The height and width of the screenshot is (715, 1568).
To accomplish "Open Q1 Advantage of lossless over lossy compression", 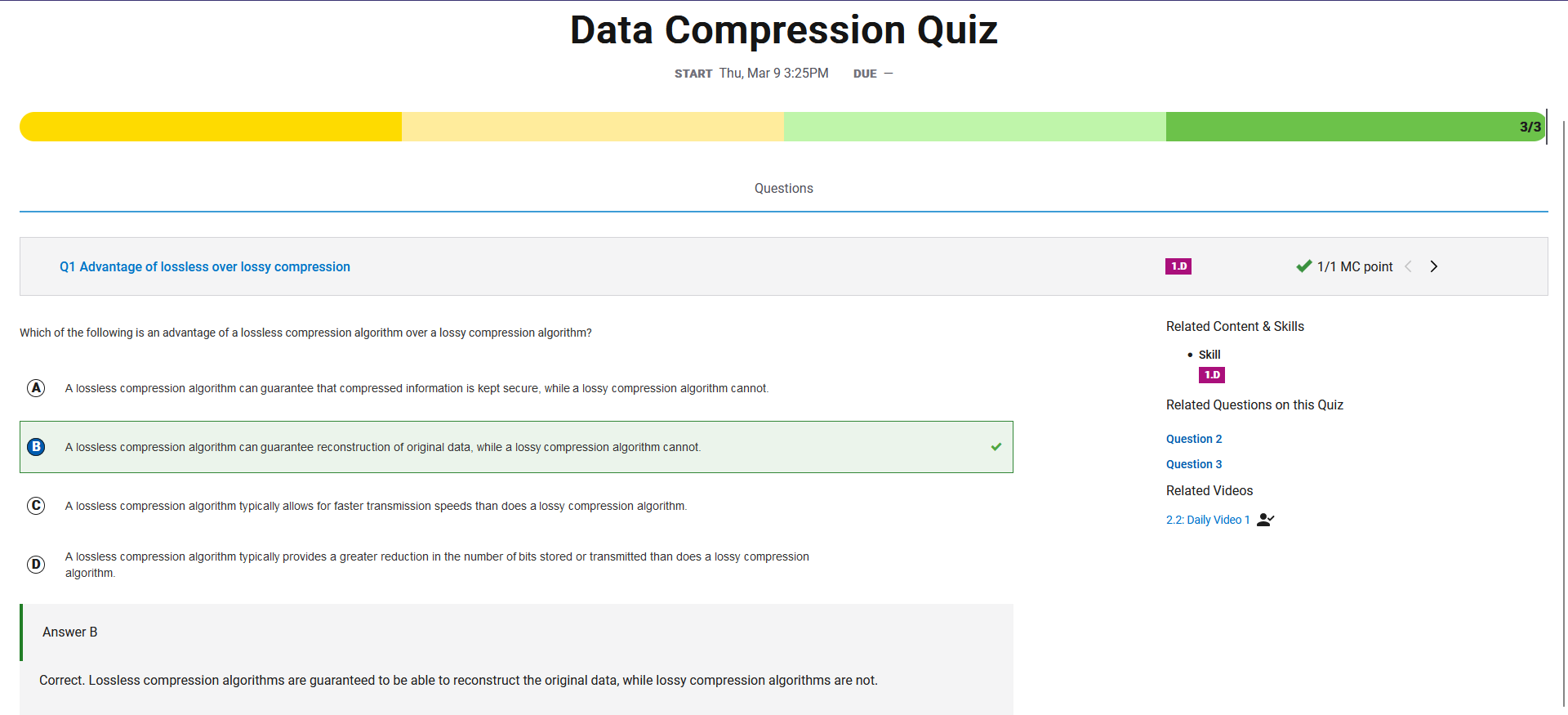I will pos(205,267).
